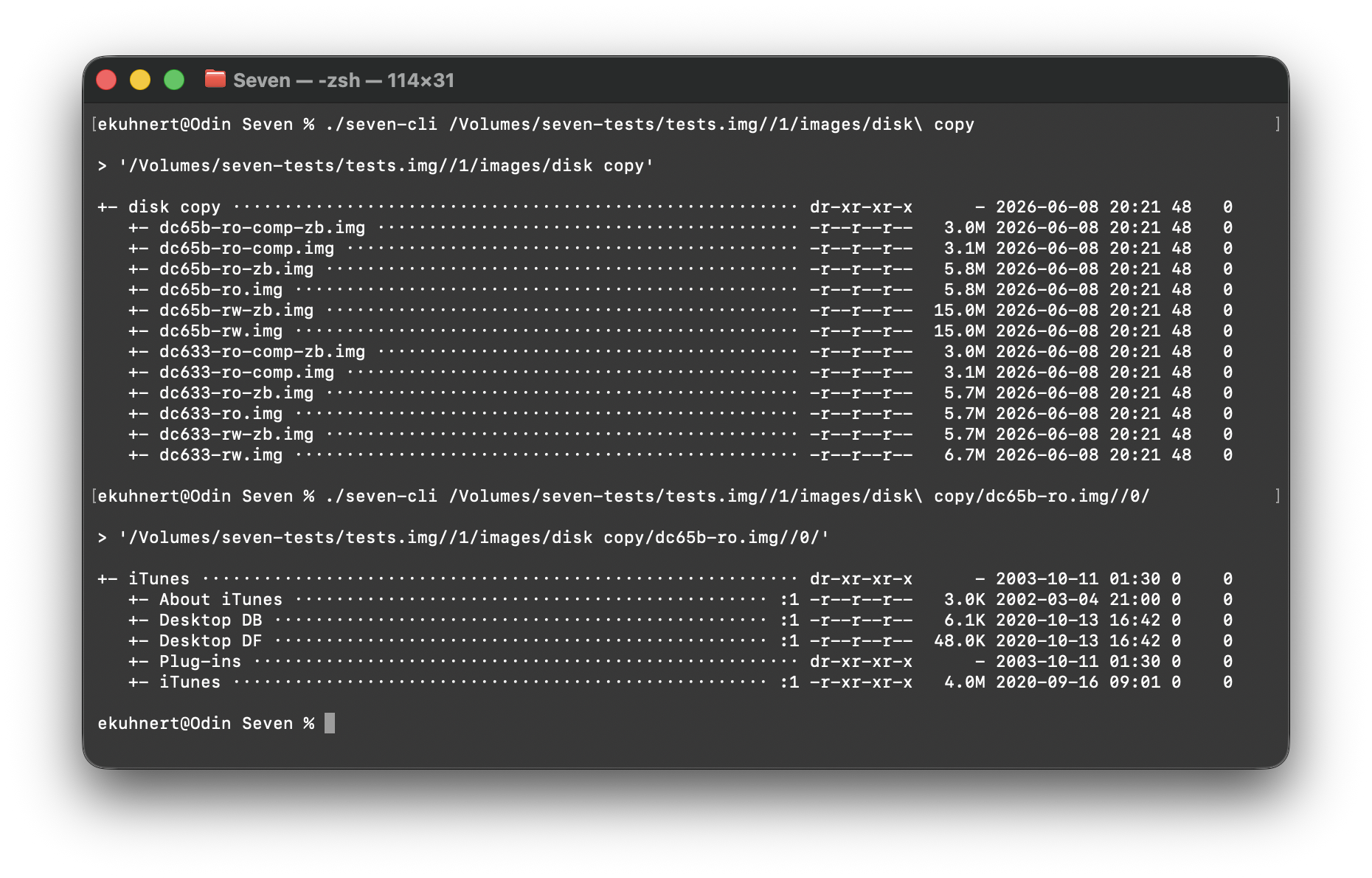Click the red close window button
1372x878 pixels.
[106, 80]
